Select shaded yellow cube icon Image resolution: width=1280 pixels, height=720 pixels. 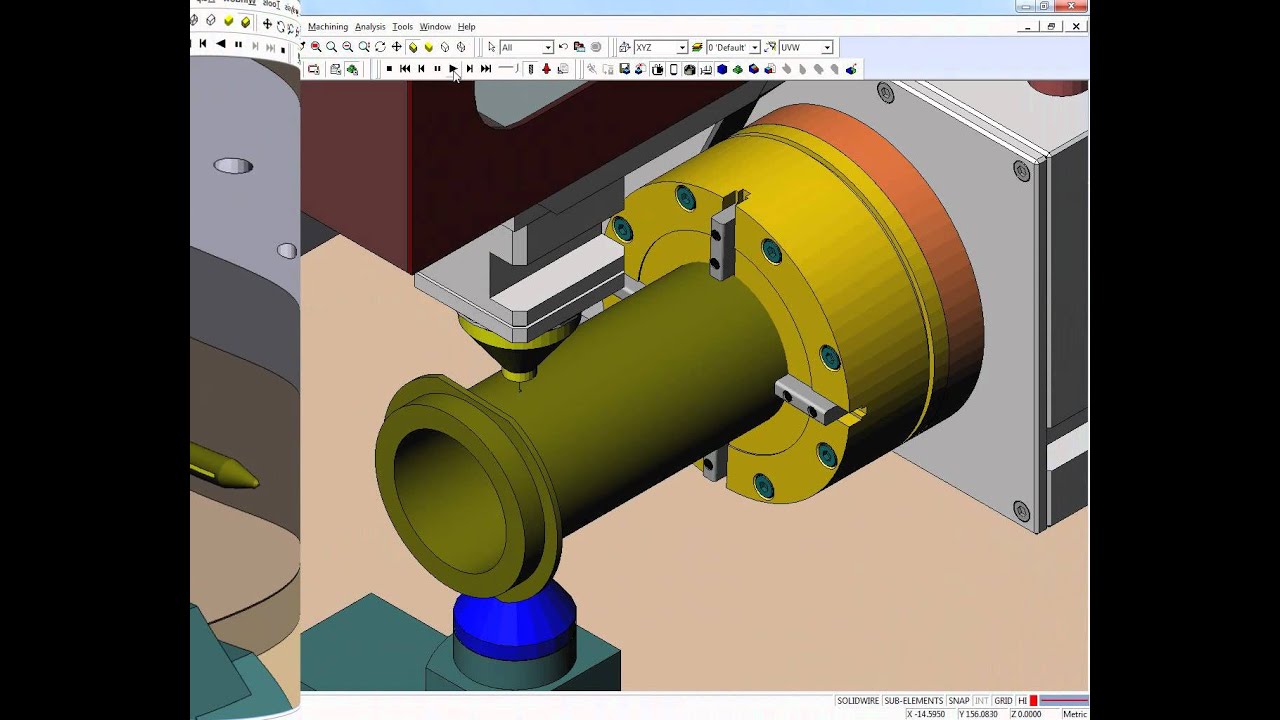click(x=429, y=47)
